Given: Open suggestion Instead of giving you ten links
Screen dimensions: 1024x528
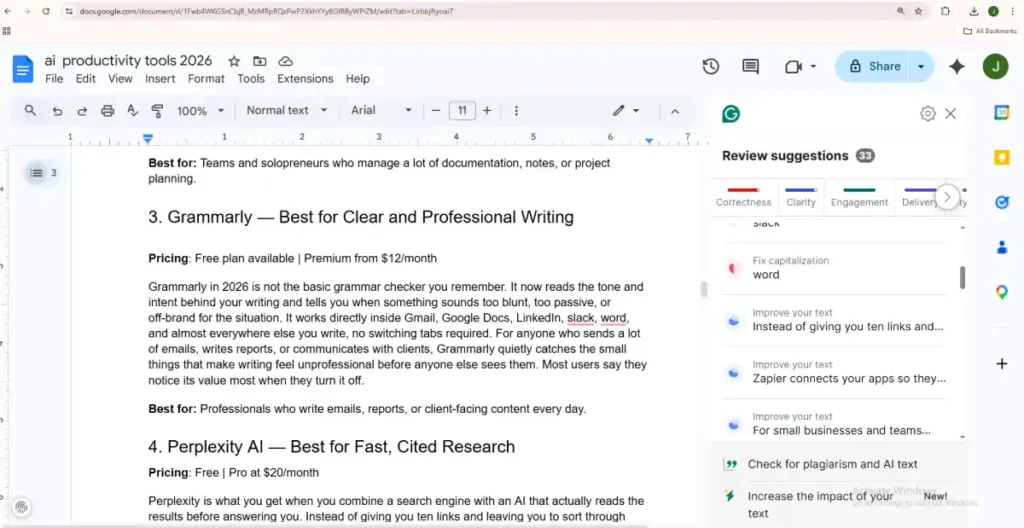Looking at the screenshot, I should click(x=834, y=320).
